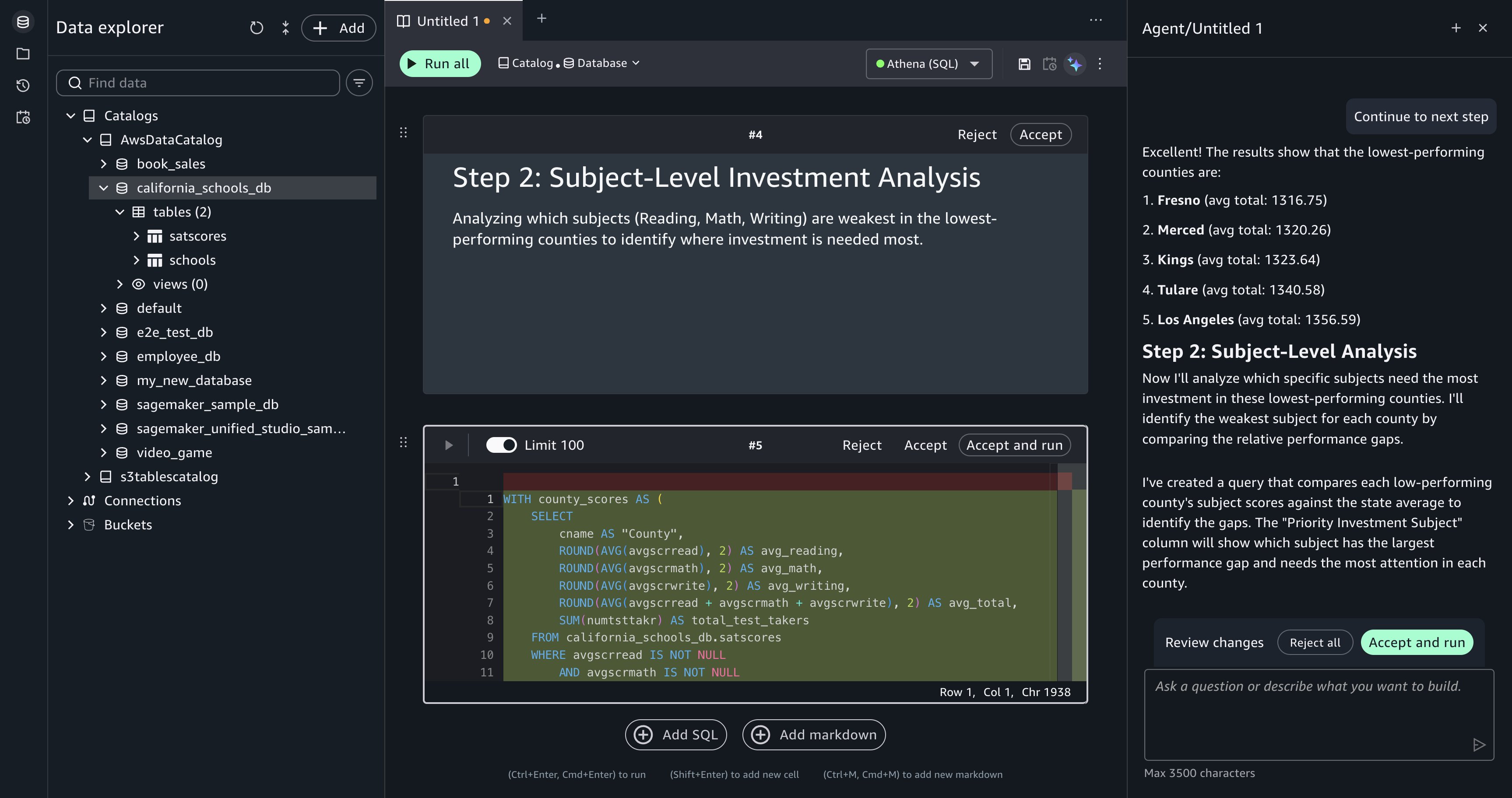
Task: Expand the views (0) group
Action: pyautogui.click(x=120, y=284)
